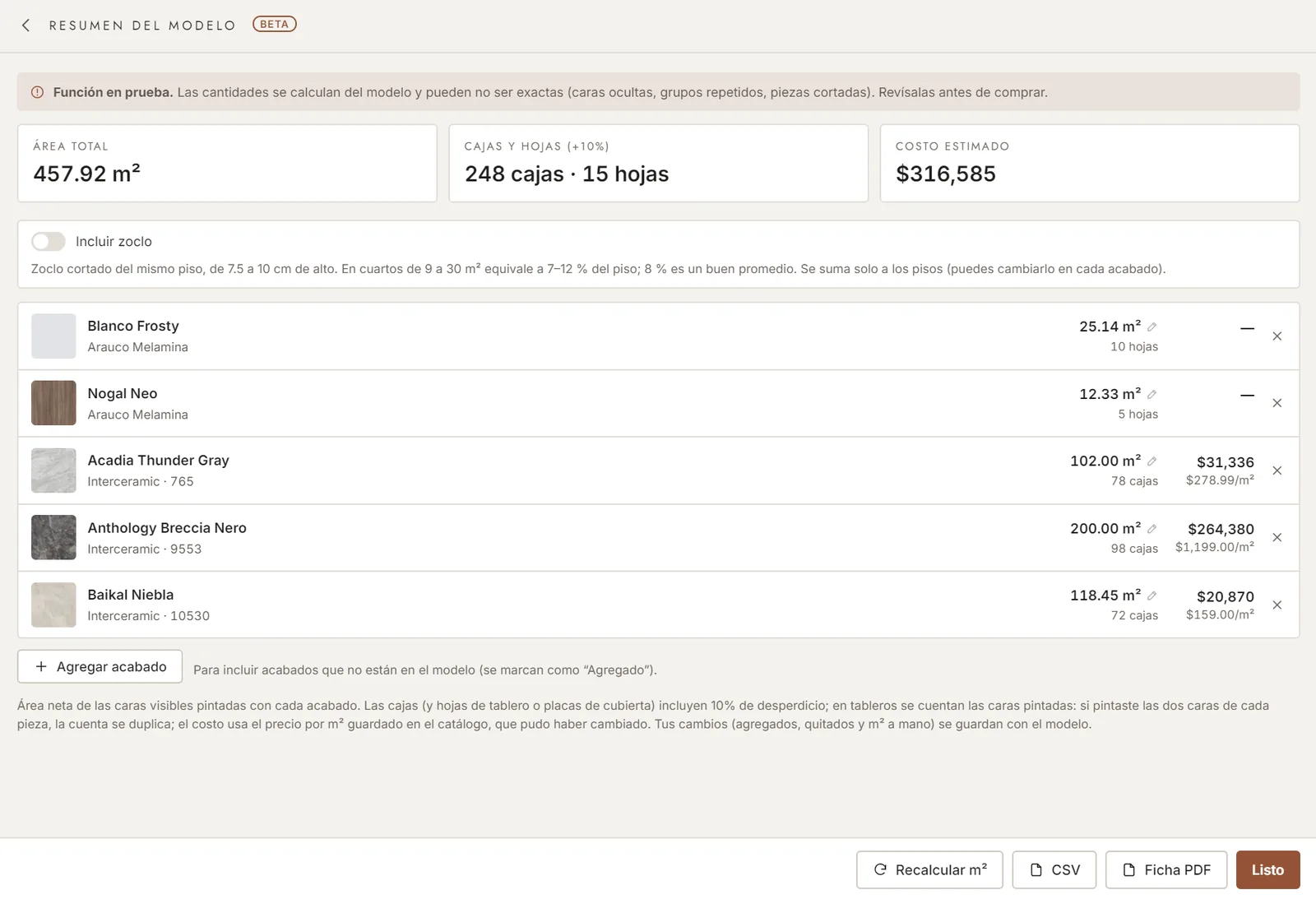Recalculate square meters with Recalcular m²
1316x899 pixels.
929,869
